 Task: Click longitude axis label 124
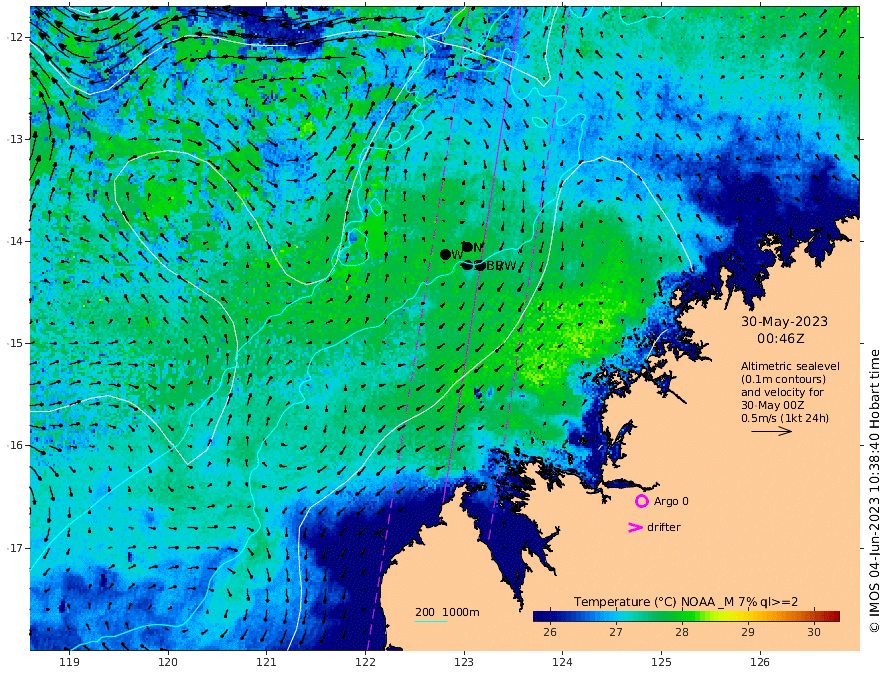[x=563, y=663]
